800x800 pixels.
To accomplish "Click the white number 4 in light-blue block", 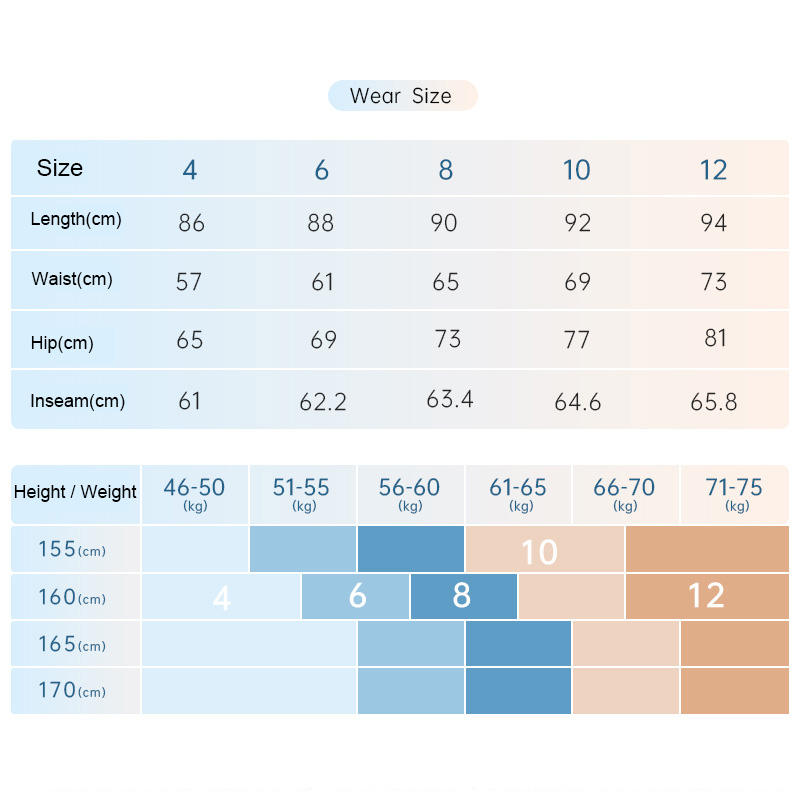I will pyautogui.click(x=222, y=598).
